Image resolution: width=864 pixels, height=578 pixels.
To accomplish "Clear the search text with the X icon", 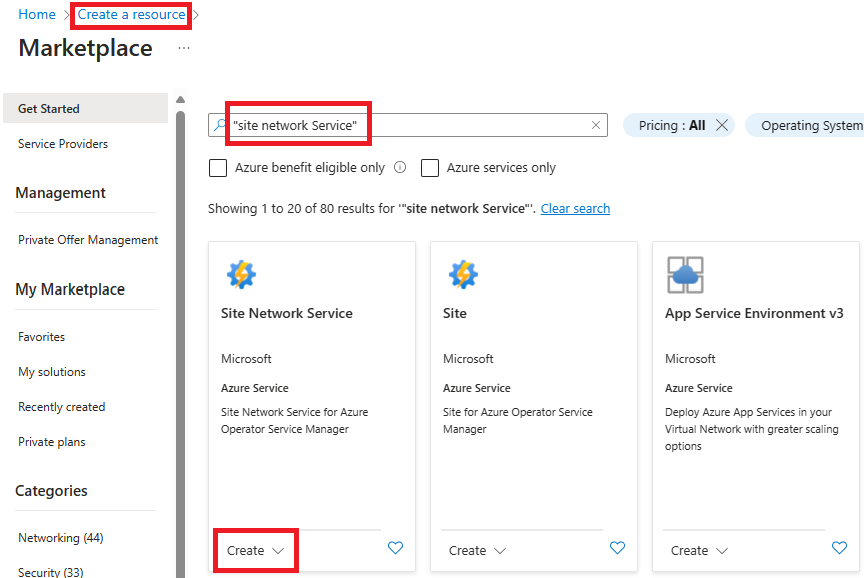I will tap(595, 124).
